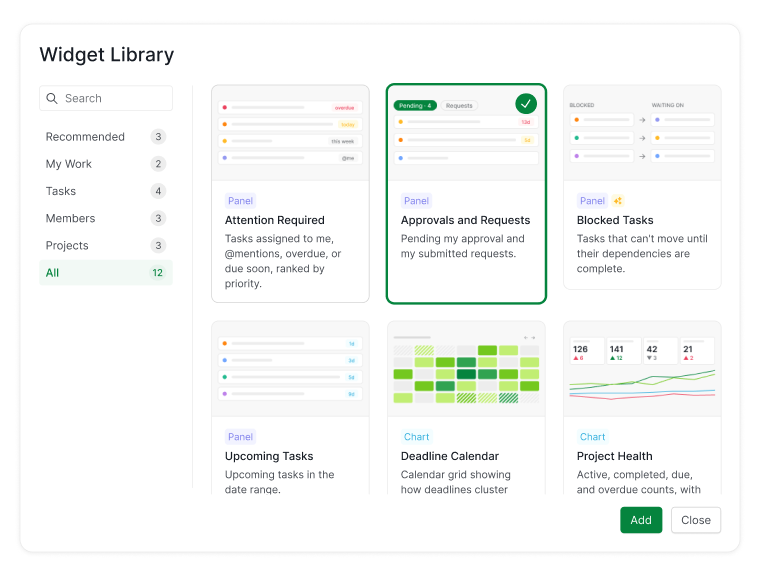The width and height of the screenshot is (768, 576).
Task: Click the Panel tag on Upcoming Tasks
Action: coord(240,437)
